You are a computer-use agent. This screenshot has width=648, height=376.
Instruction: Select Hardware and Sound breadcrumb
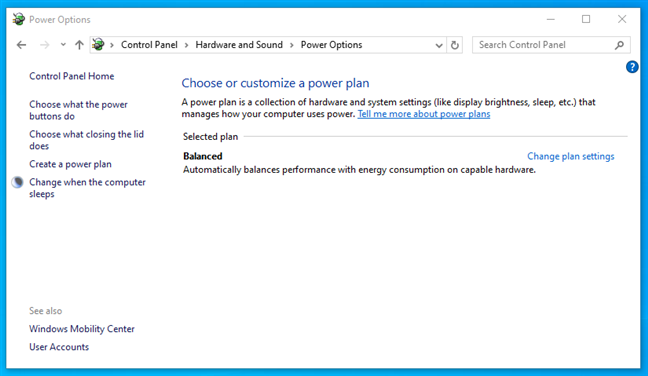pos(239,45)
